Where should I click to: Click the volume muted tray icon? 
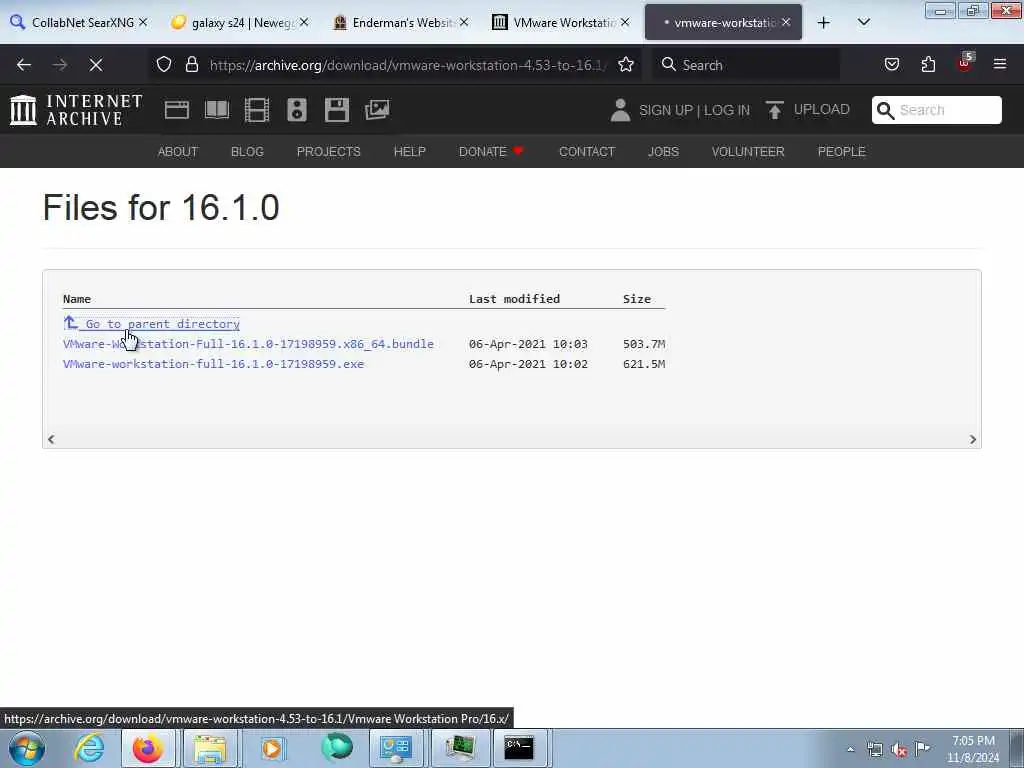pyautogui.click(x=899, y=750)
